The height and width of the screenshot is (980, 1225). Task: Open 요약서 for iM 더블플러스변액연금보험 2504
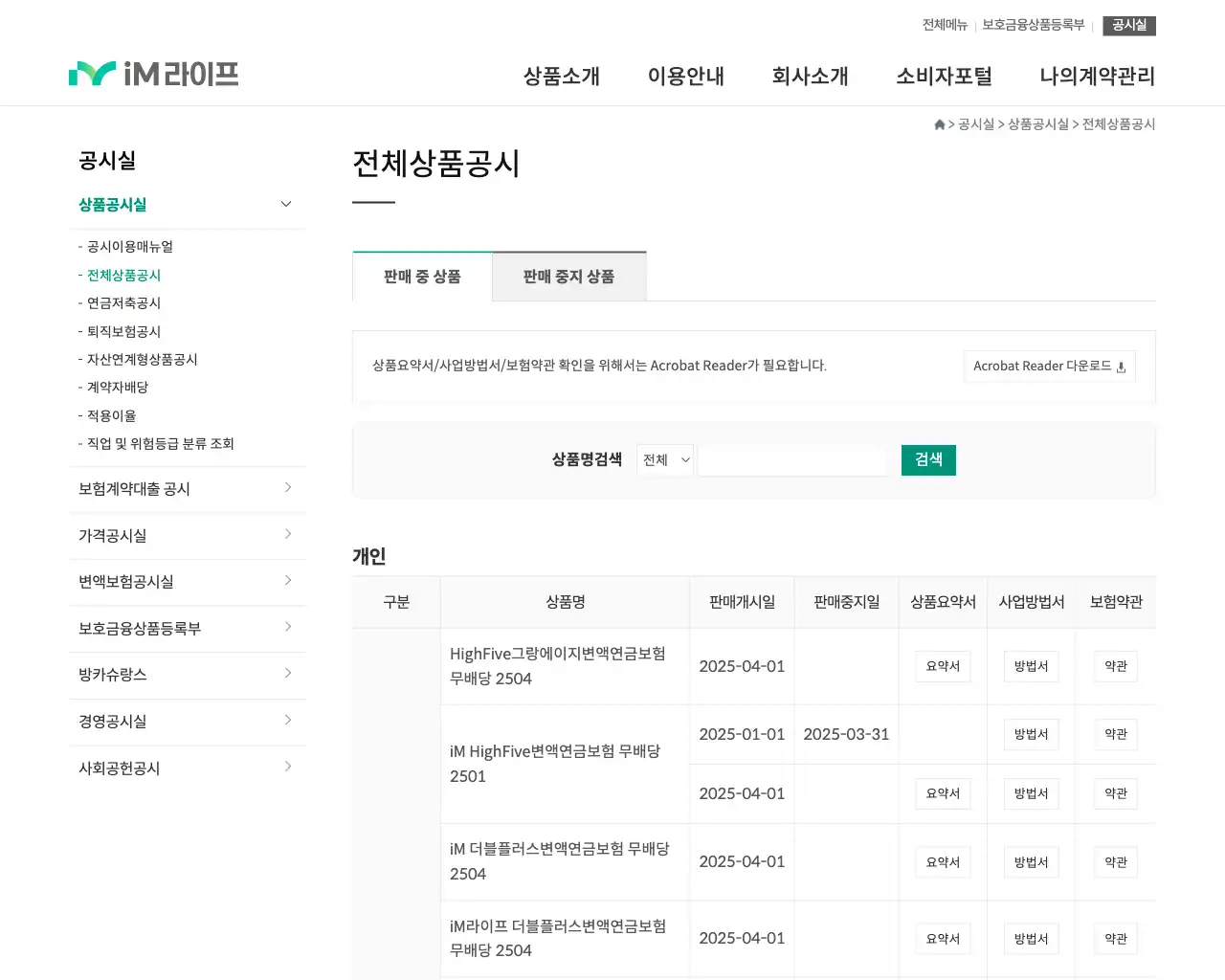(x=943, y=862)
